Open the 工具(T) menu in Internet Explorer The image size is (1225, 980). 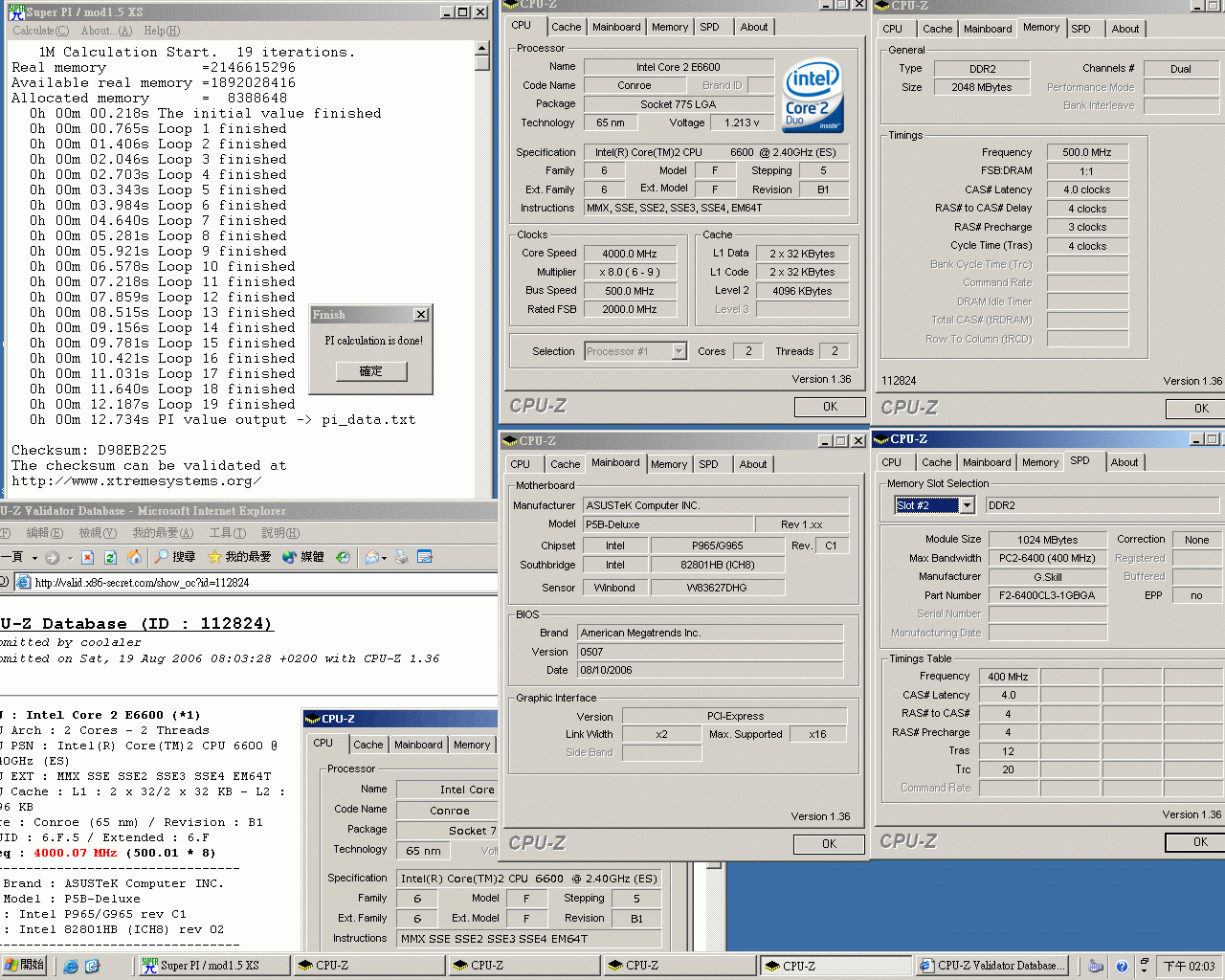pyautogui.click(x=228, y=533)
